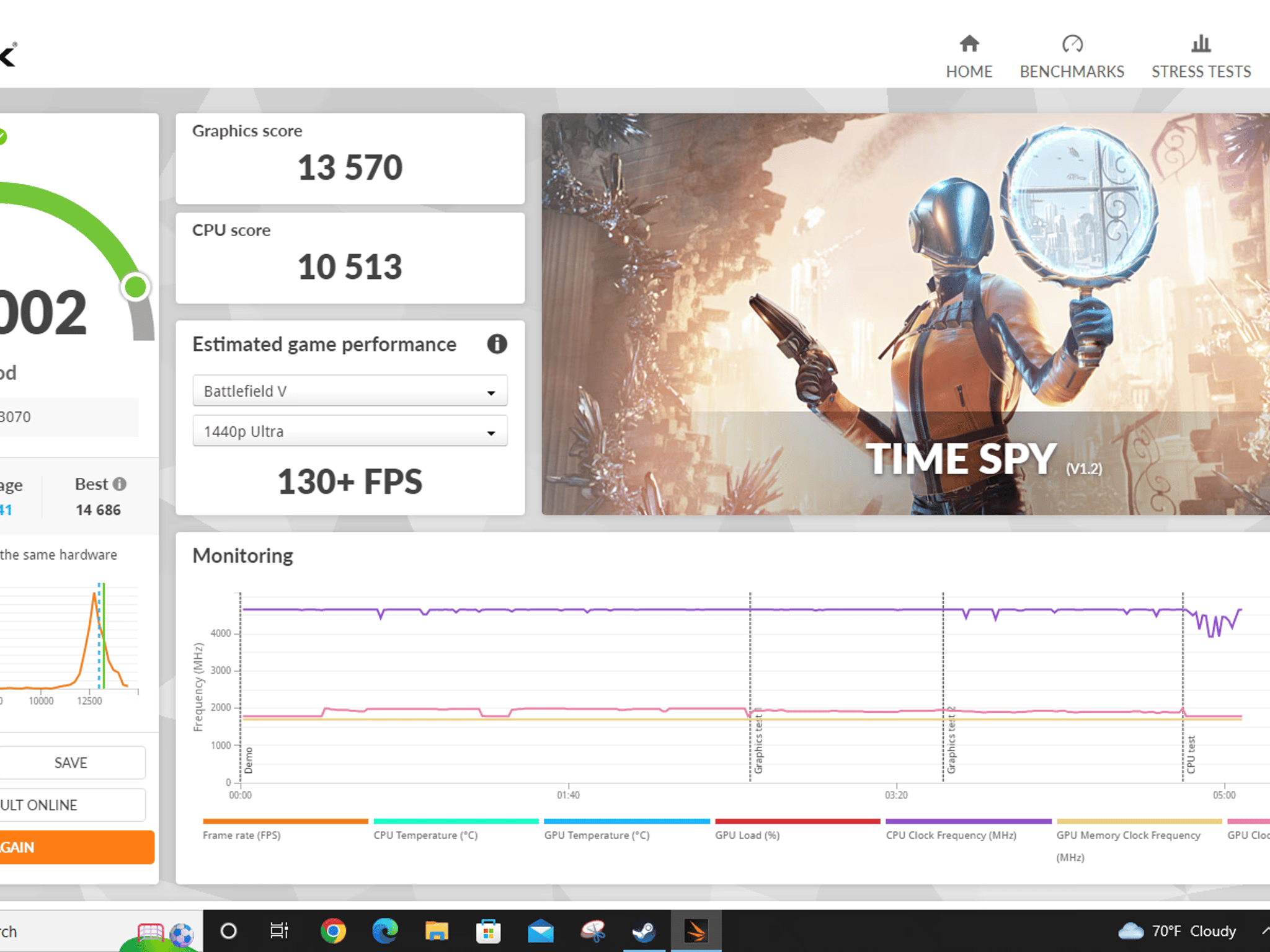The image size is (1270, 952).
Task: Toggle the Frame rate (FPS) legend
Action: click(x=285, y=830)
